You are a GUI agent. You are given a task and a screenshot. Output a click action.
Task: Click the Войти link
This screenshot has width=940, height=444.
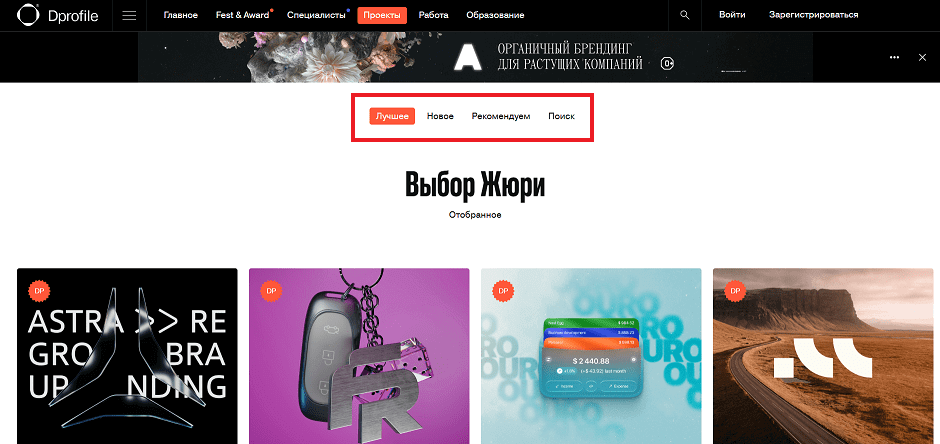732,15
